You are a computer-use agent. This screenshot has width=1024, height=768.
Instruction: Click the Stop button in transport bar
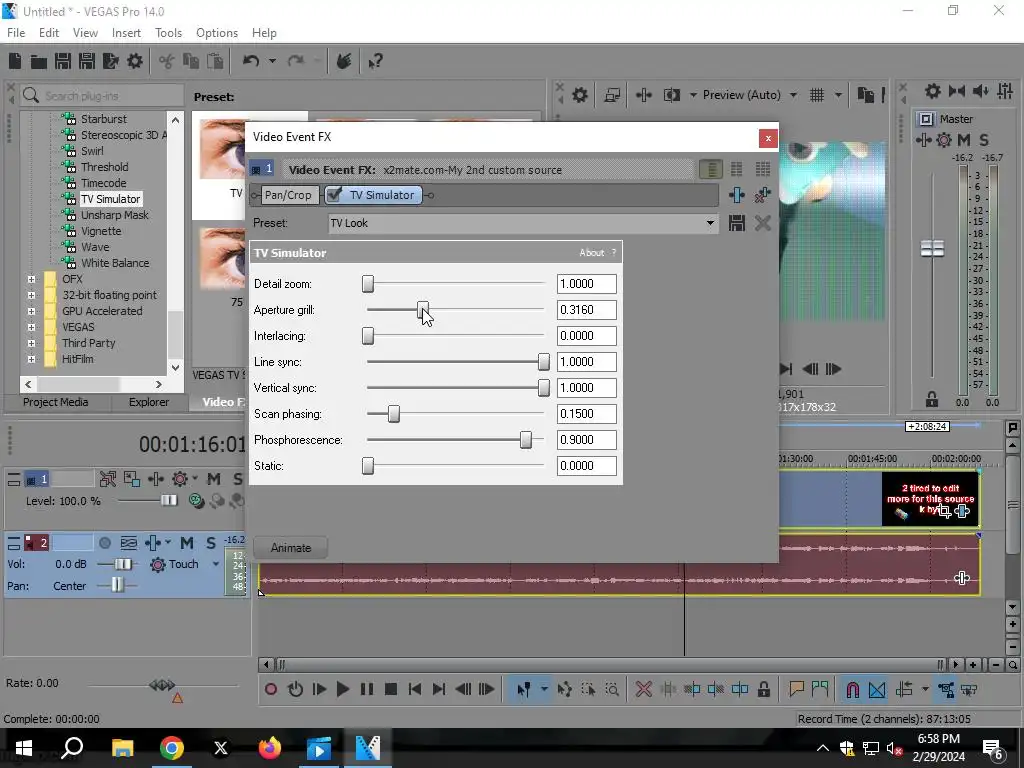[391, 689]
